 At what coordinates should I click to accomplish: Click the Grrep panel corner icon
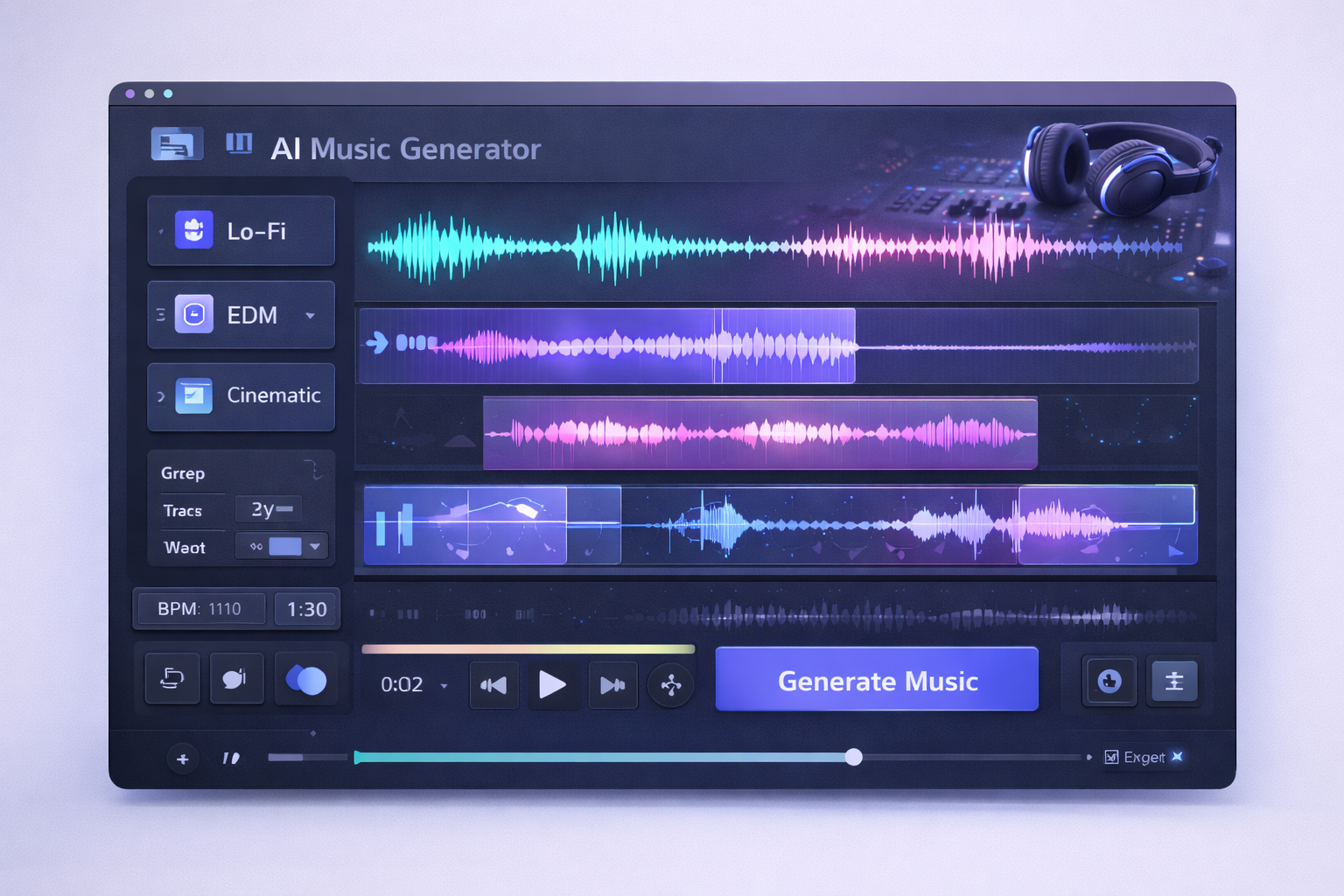[x=313, y=469]
